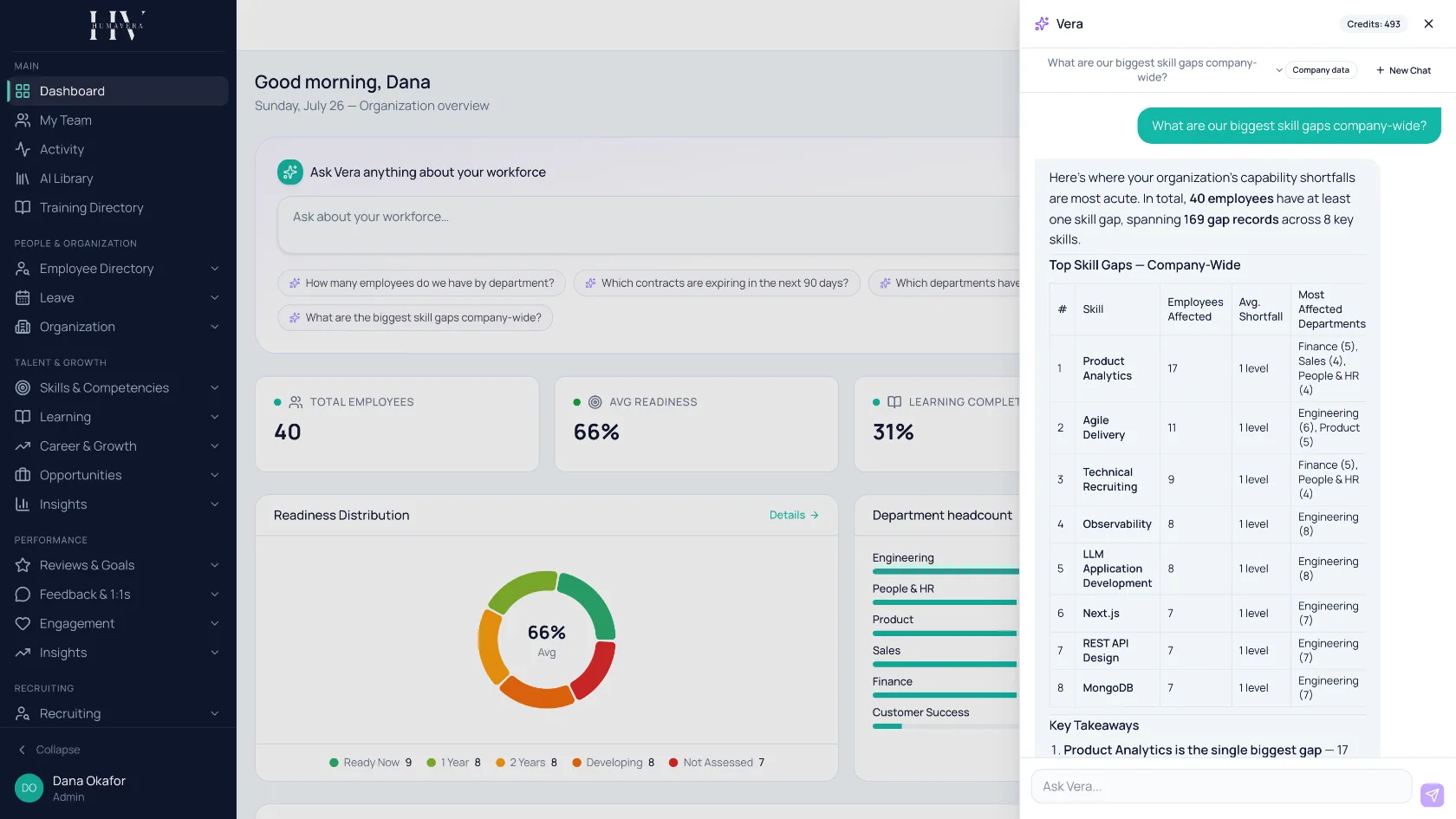Focus the 'Ask about your workforce' input
The height and width of the screenshot is (819, 1456).
648,224
